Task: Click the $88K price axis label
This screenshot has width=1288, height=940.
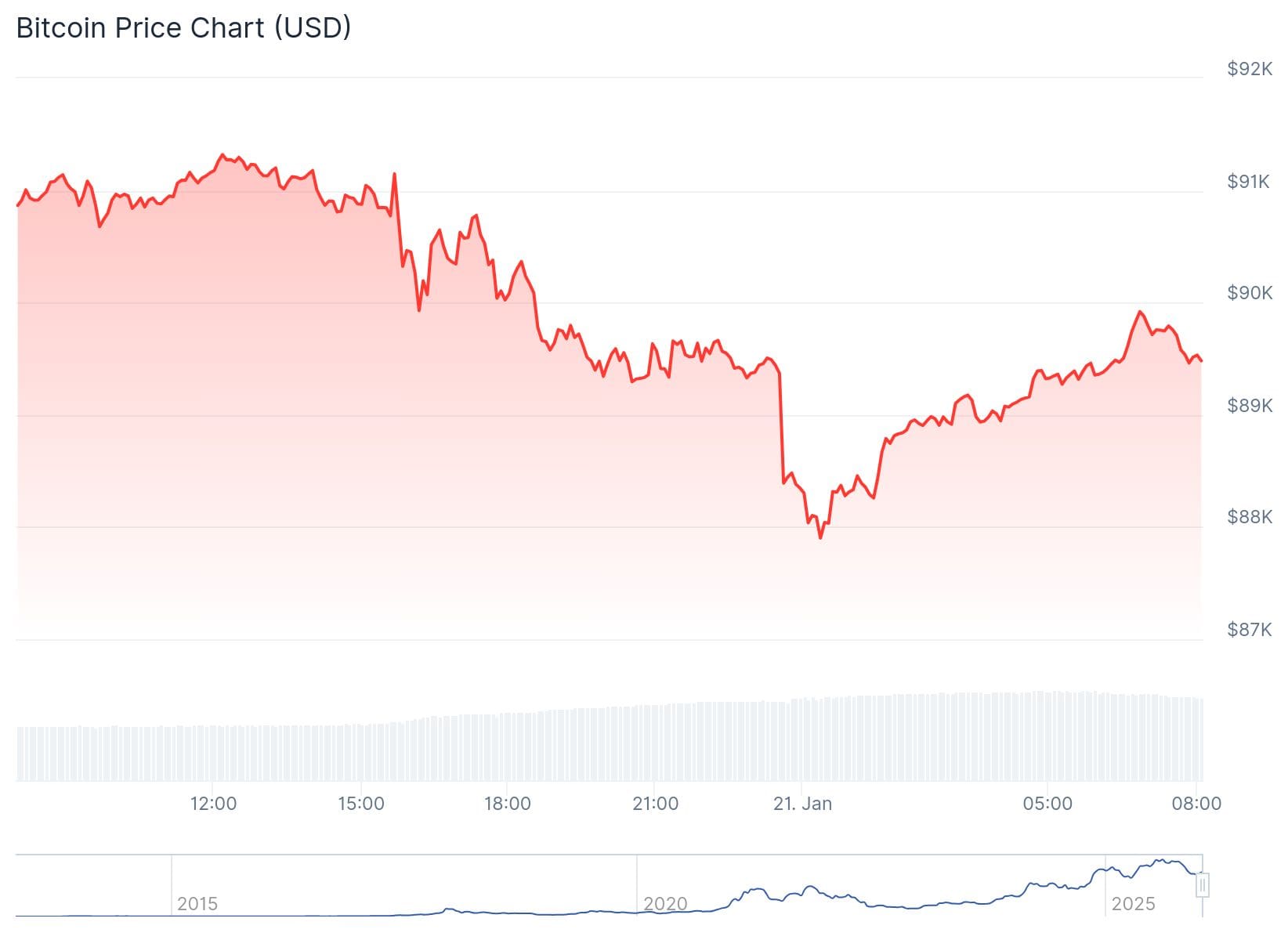Action: tap(1250, 517)
